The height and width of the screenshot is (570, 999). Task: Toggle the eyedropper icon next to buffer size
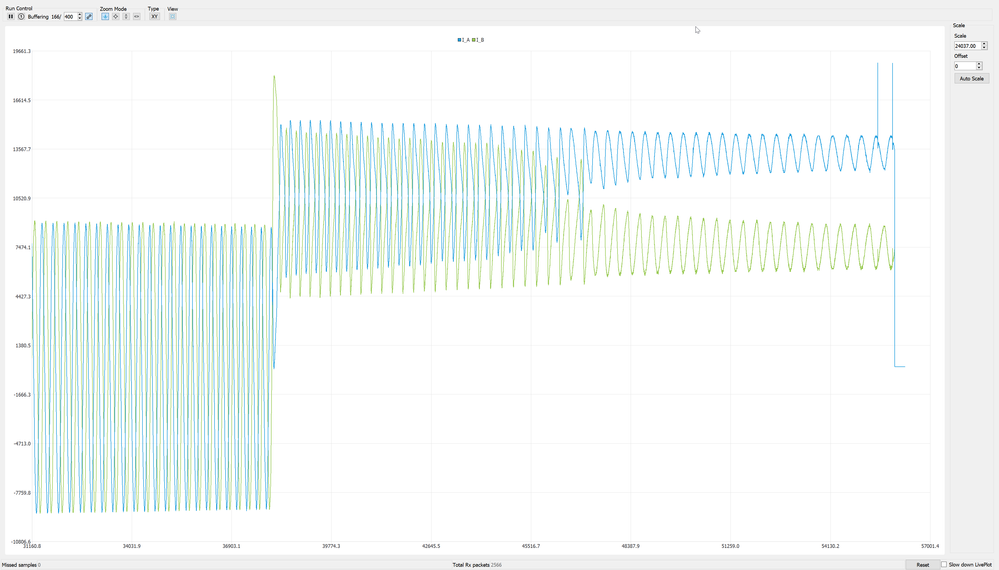pyautogui.click(x=89, y=17)
